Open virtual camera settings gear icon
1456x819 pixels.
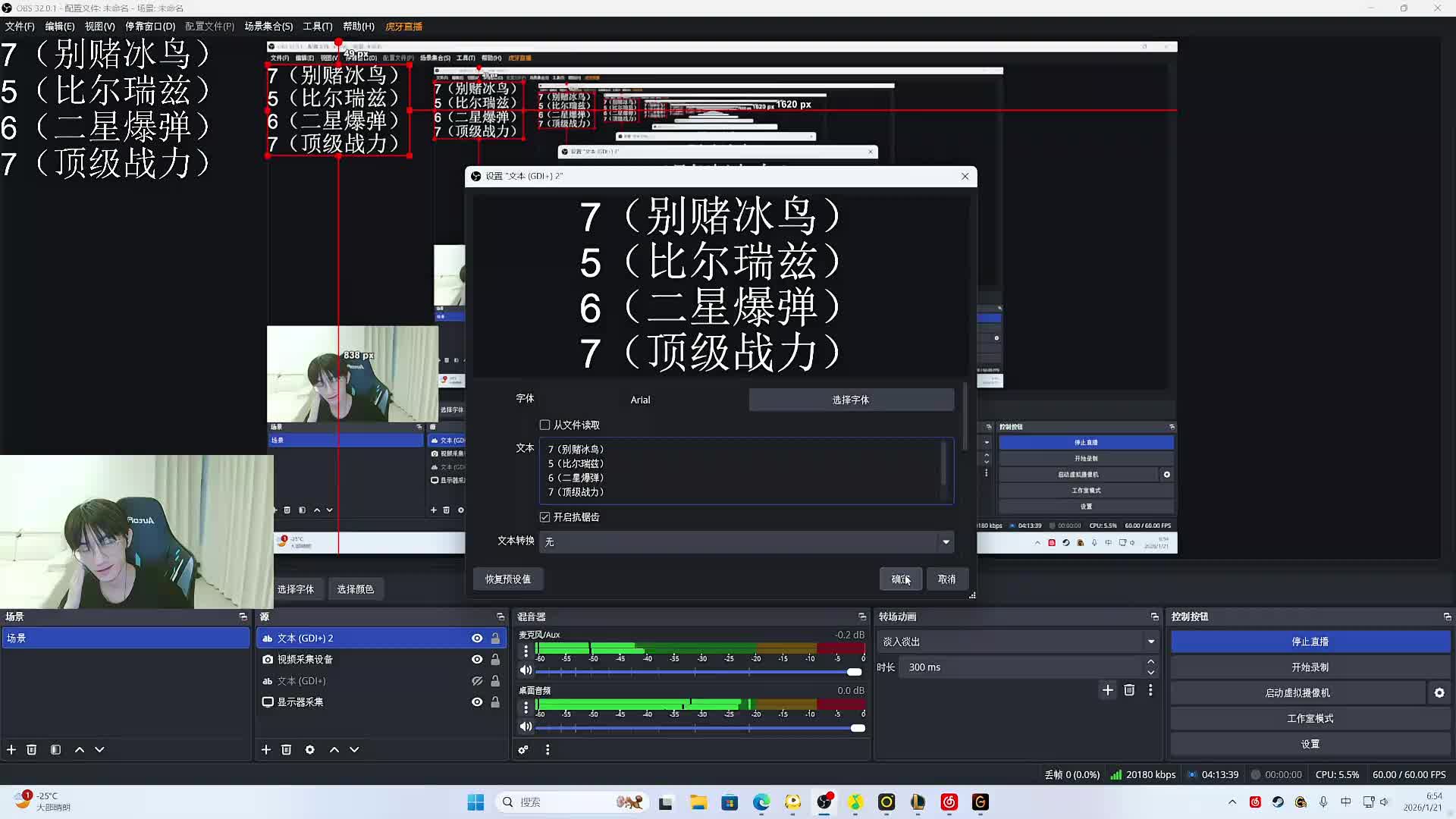coord(1439,693)
